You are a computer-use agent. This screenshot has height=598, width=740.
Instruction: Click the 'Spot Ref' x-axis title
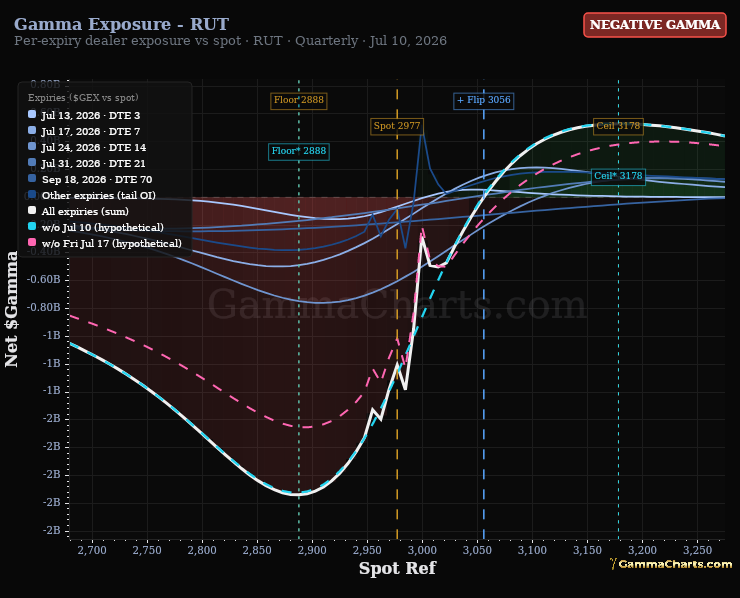(x=397, y=568)
